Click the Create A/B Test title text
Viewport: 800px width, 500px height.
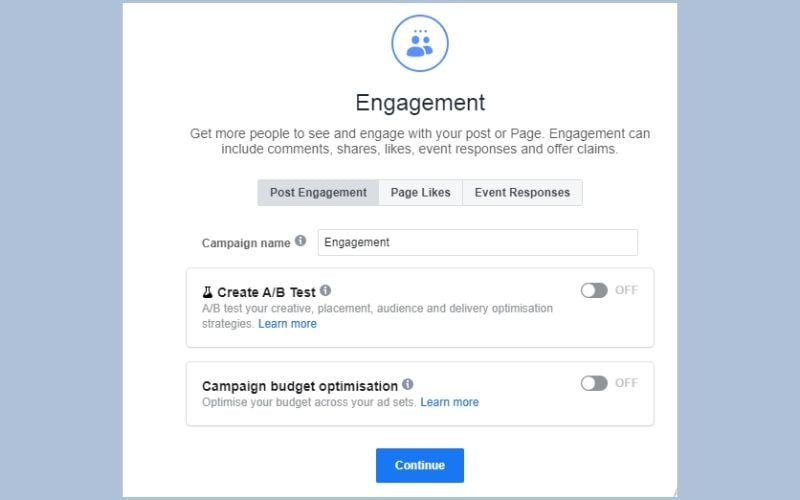[x=266, y=292]
